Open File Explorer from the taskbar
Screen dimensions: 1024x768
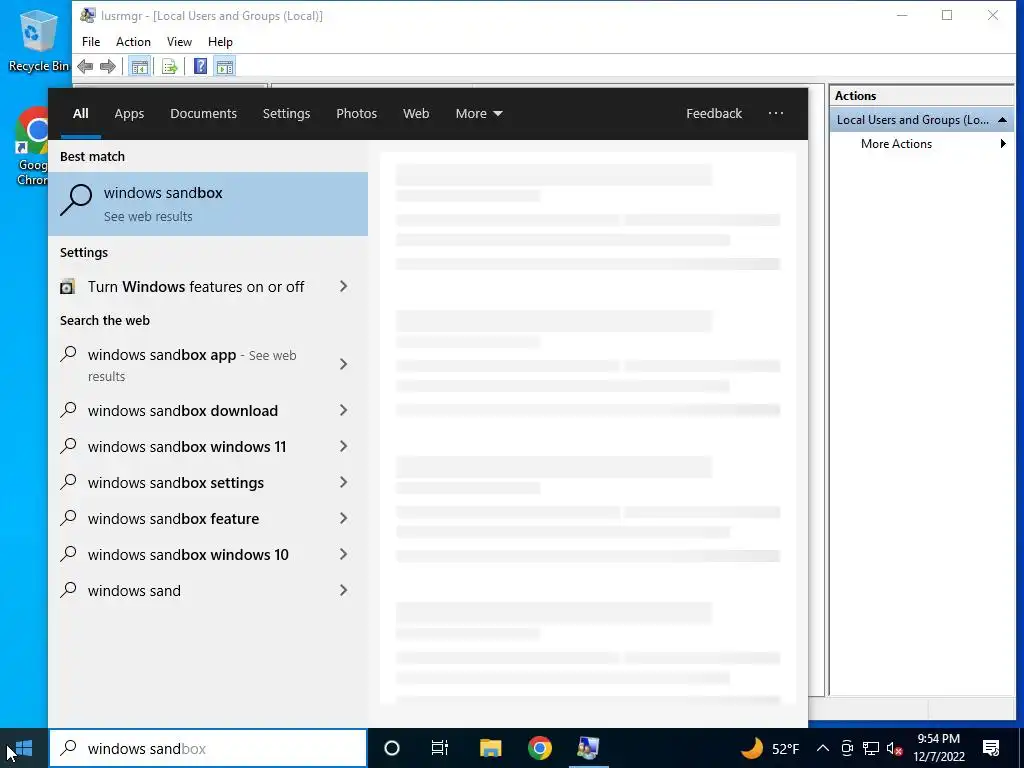click(490, 748)
